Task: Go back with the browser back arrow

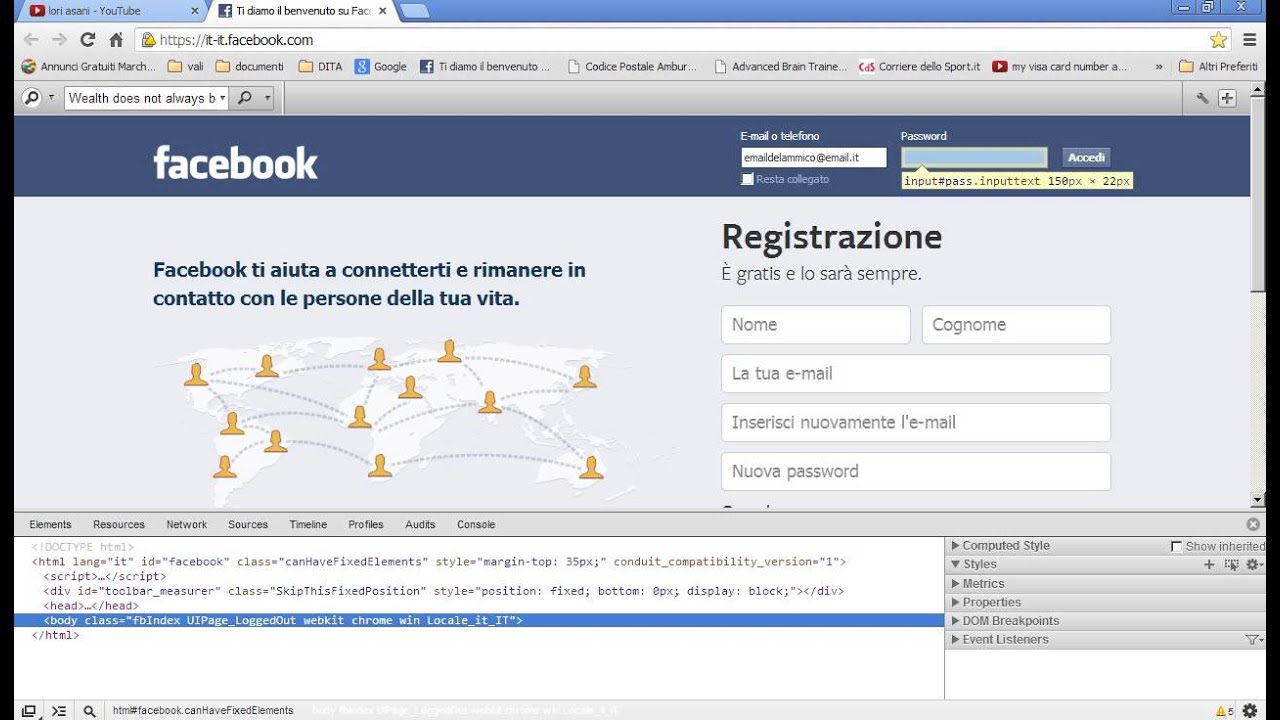Action: pos(31,40)
